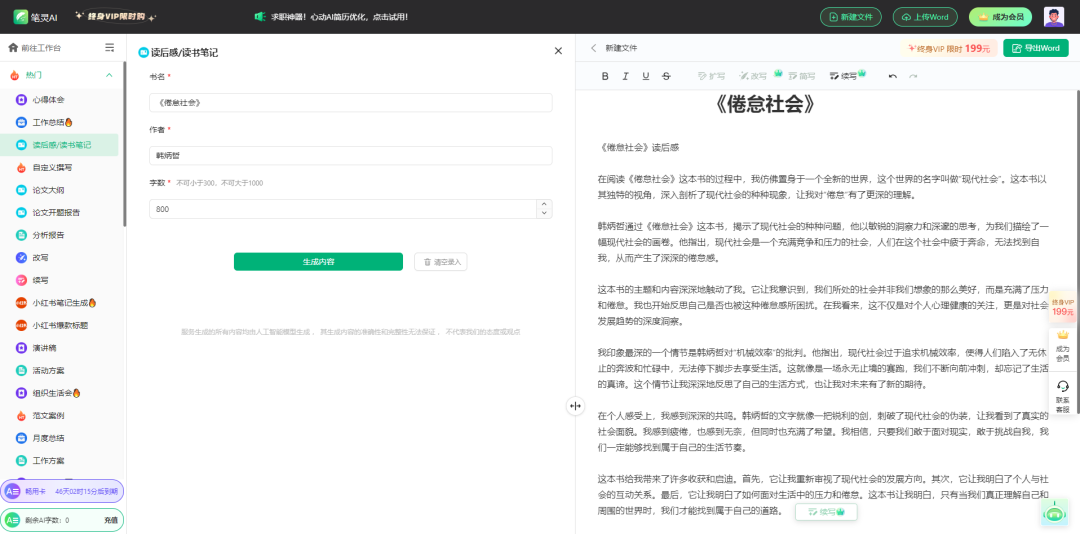The image size is (1080, 534).
Task: Open the user avatar menu
Action: coord(1054,17)
